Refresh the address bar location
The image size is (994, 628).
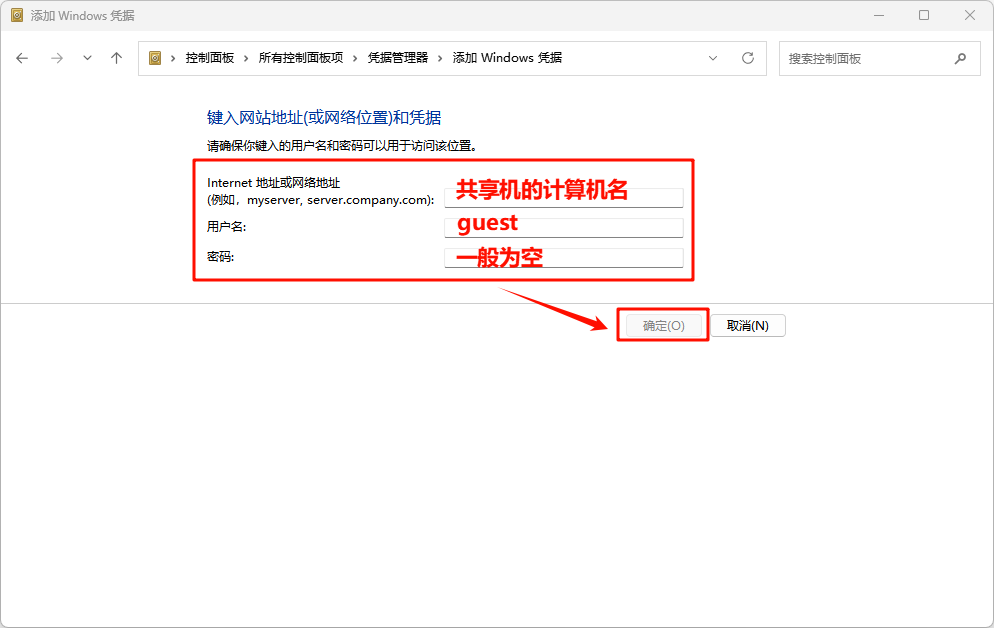[747, 58]
